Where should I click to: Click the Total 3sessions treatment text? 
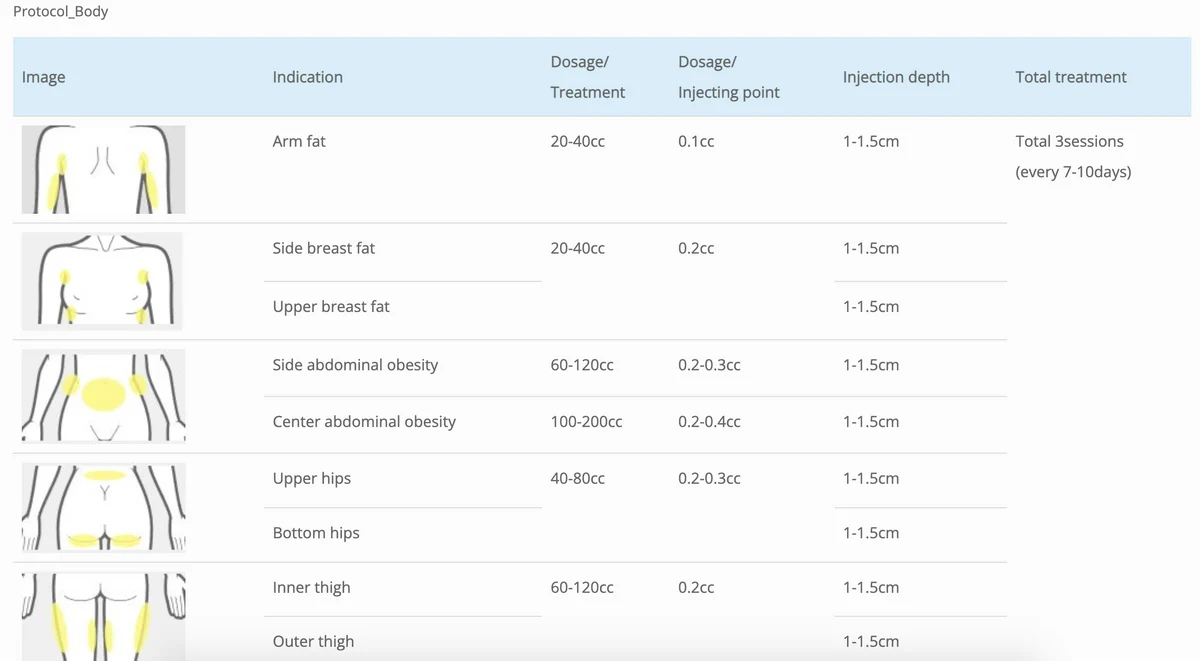(1069, 141)
